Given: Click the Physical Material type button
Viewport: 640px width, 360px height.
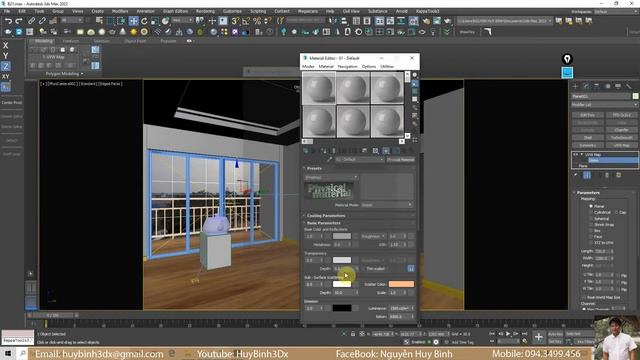Looking at the screenshot, I should pyautogui.click(x=400, y=160).
